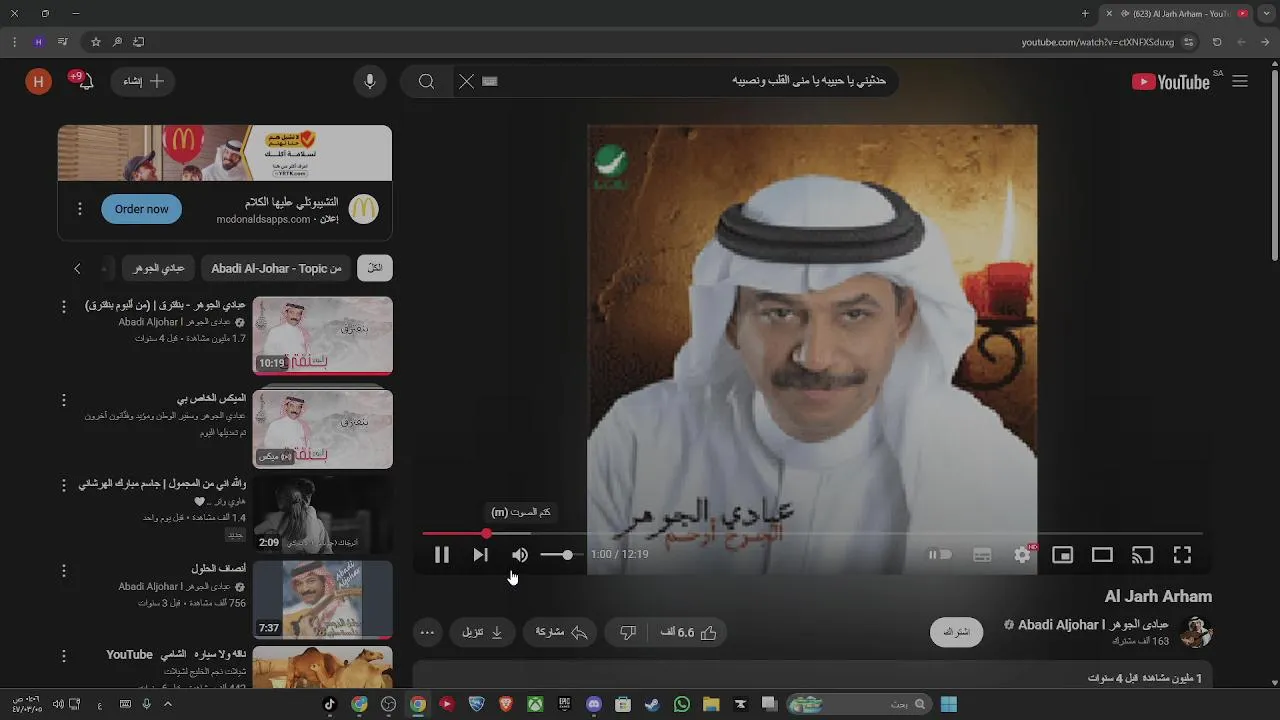Open a new browser tab with plus
The image size is (1280, 720).
[x=1085, y=14]
